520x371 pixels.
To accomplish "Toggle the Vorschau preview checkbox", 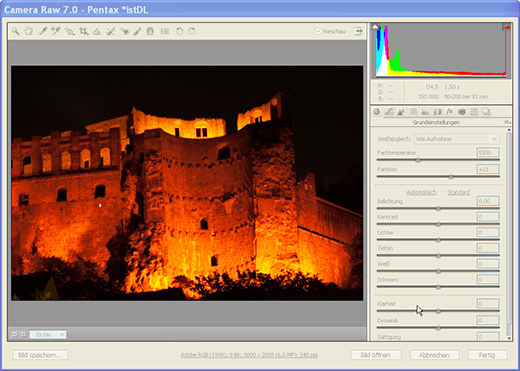I will 318,31.
